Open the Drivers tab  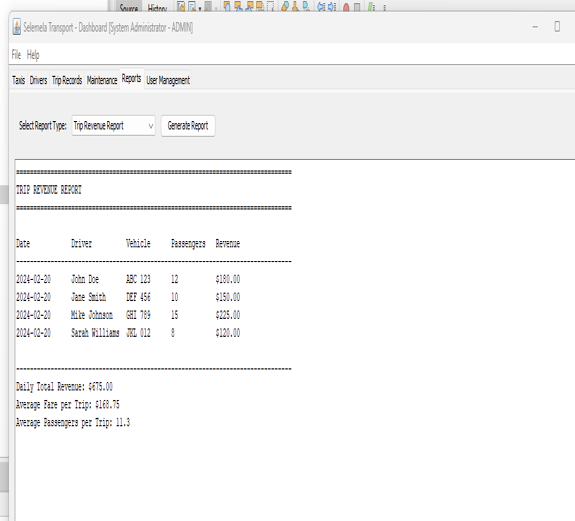[38, 80]
